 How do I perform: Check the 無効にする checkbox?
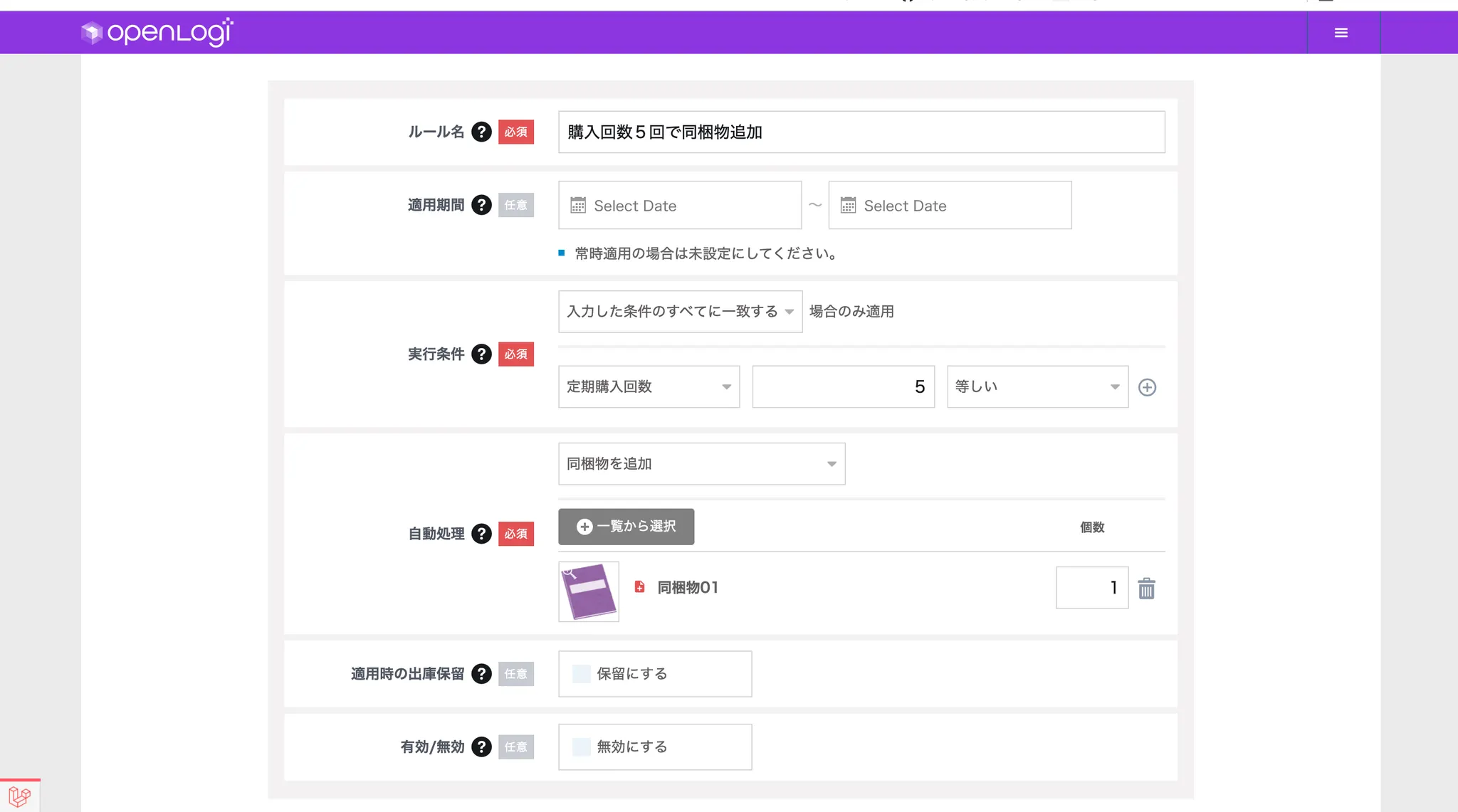click(x=582, y=747)
